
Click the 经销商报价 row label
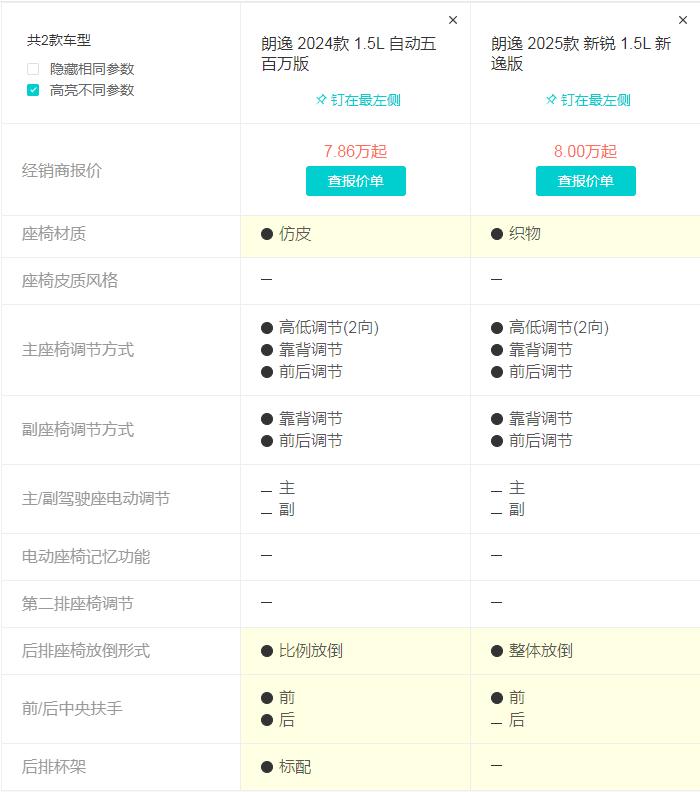(x=62, y=170)
